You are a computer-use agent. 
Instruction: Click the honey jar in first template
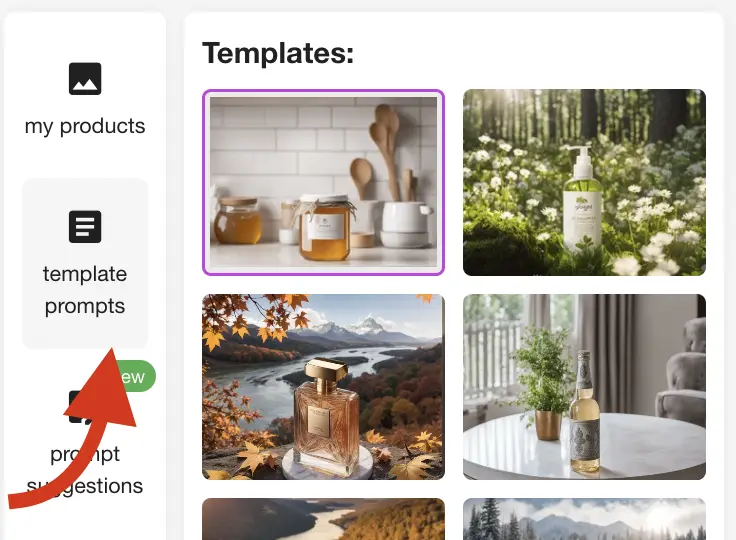(325, 228)
